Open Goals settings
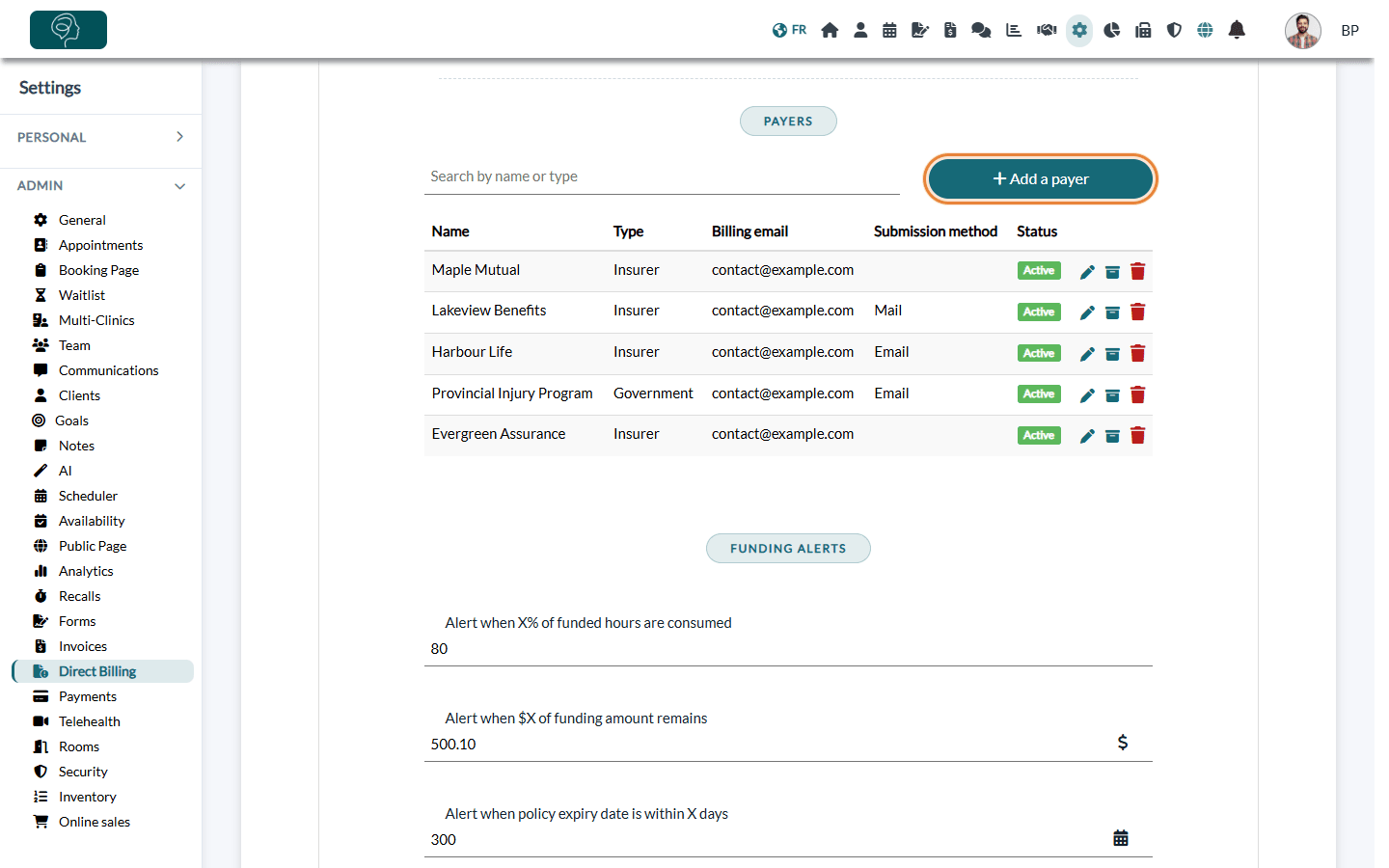This screenshot has width=1389, height=868. 71,420
